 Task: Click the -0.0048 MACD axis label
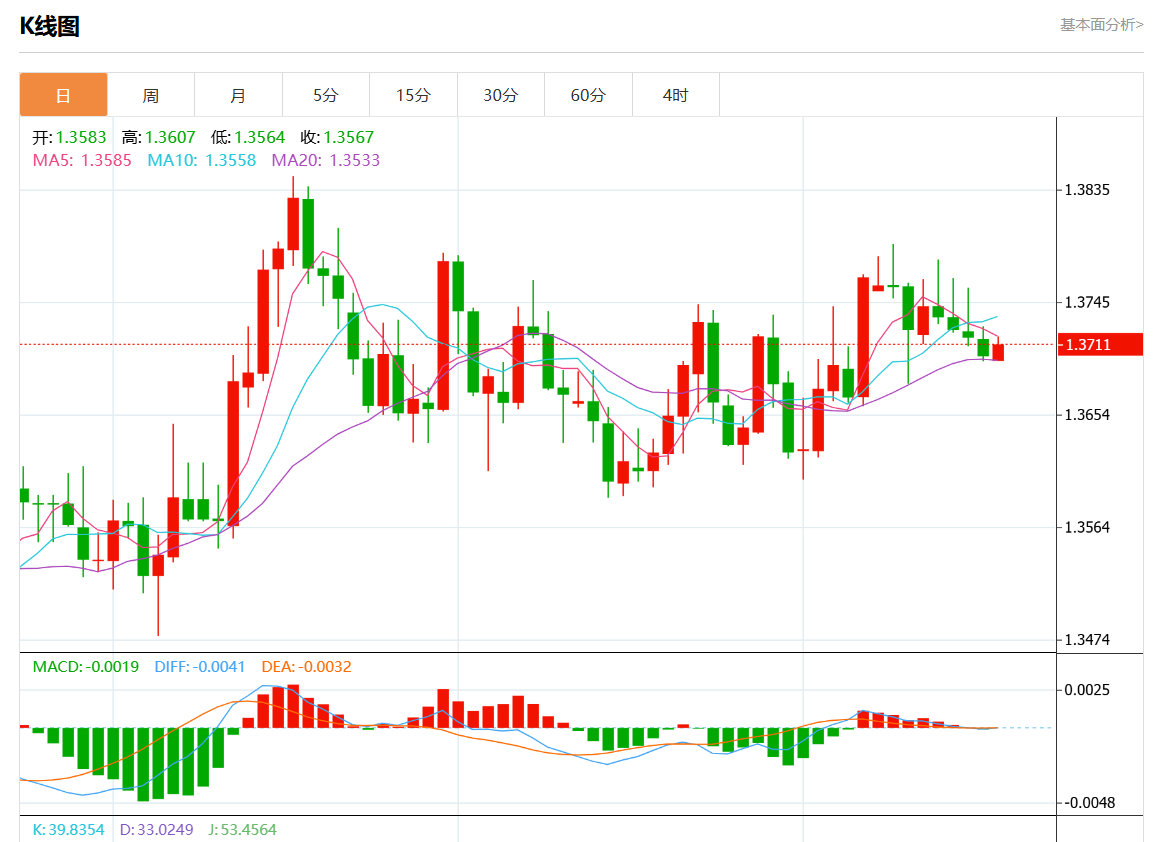1089,803
